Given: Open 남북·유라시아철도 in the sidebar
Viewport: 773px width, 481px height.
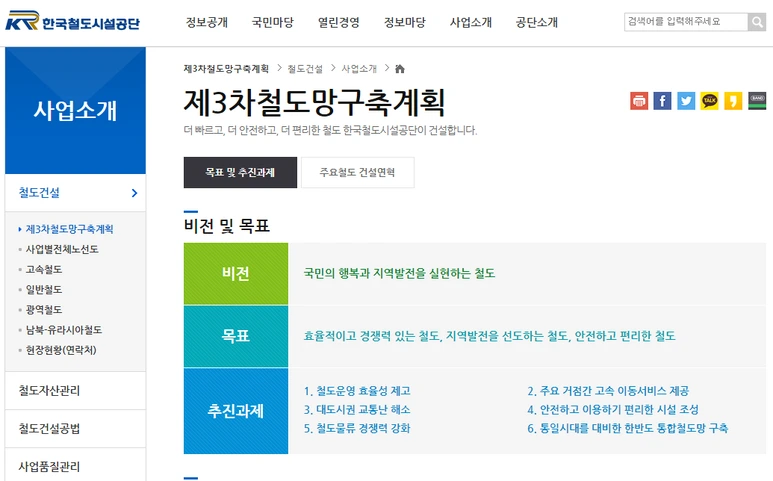Looking at the screenshot, I should pyautogui.click(x=64, y=330).
